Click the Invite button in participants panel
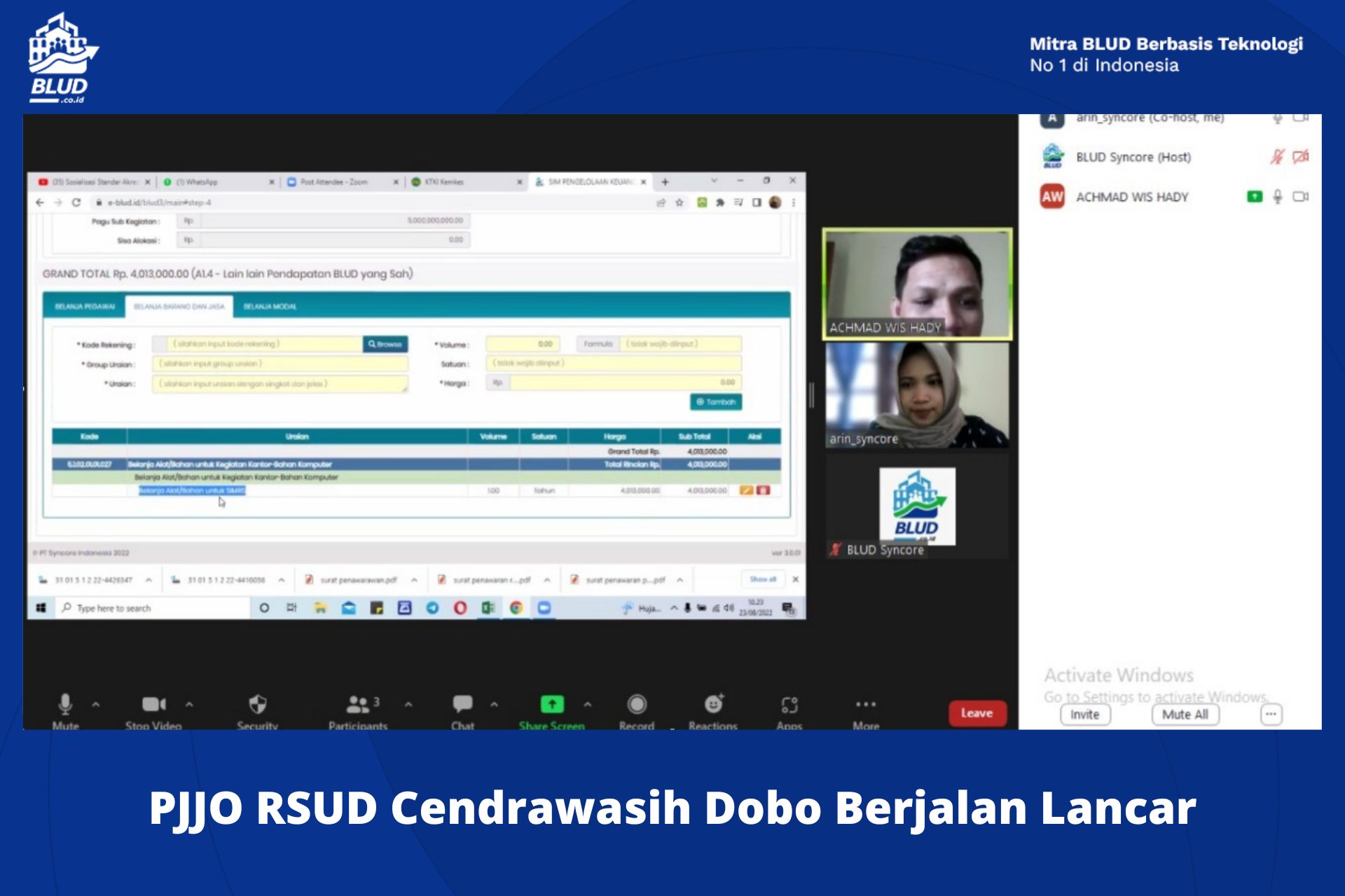 point(1085,715)
